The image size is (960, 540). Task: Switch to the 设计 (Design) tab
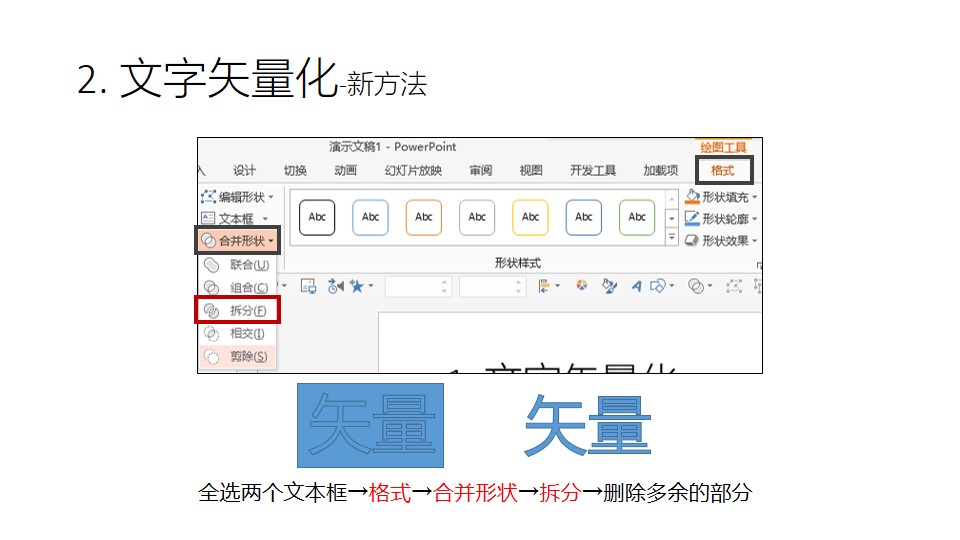pyautogui.click(x=244, y=170)
